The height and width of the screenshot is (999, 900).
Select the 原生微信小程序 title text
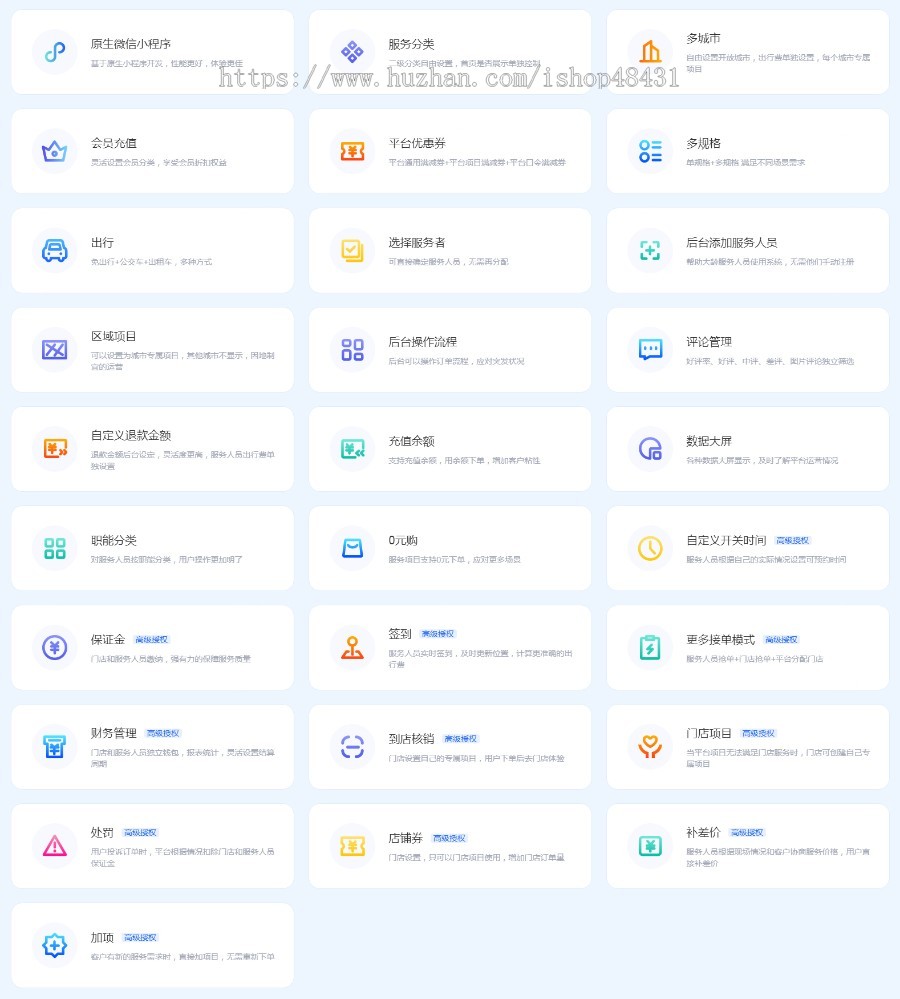click(x=131, y=44)
